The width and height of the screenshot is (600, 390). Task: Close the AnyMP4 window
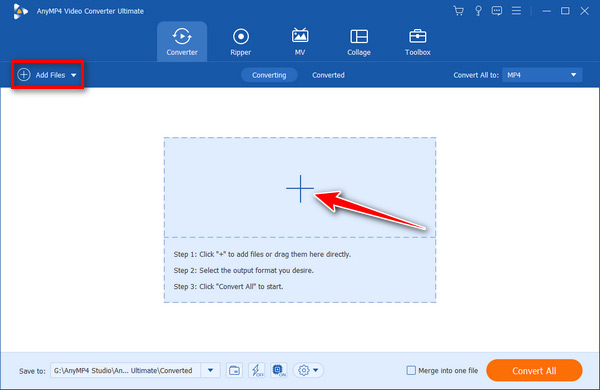coord(584,11)
